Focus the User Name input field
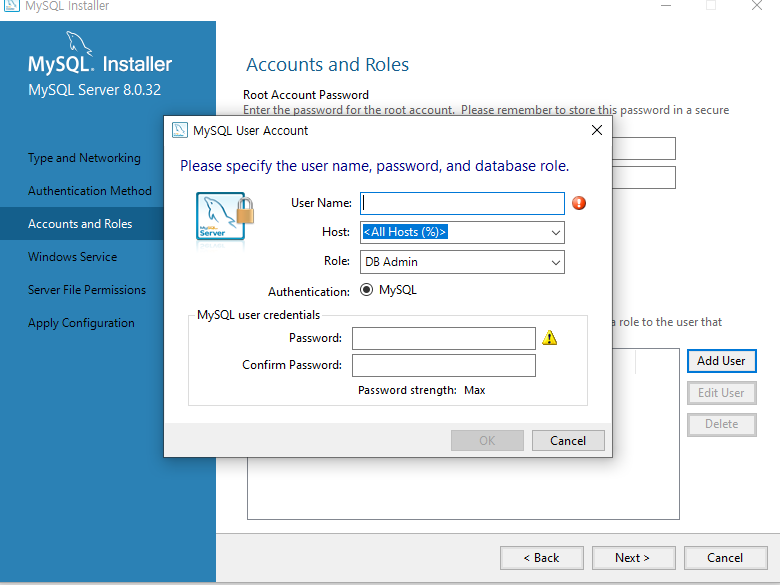This screenshot has width=780, height=585. [462, 203]
